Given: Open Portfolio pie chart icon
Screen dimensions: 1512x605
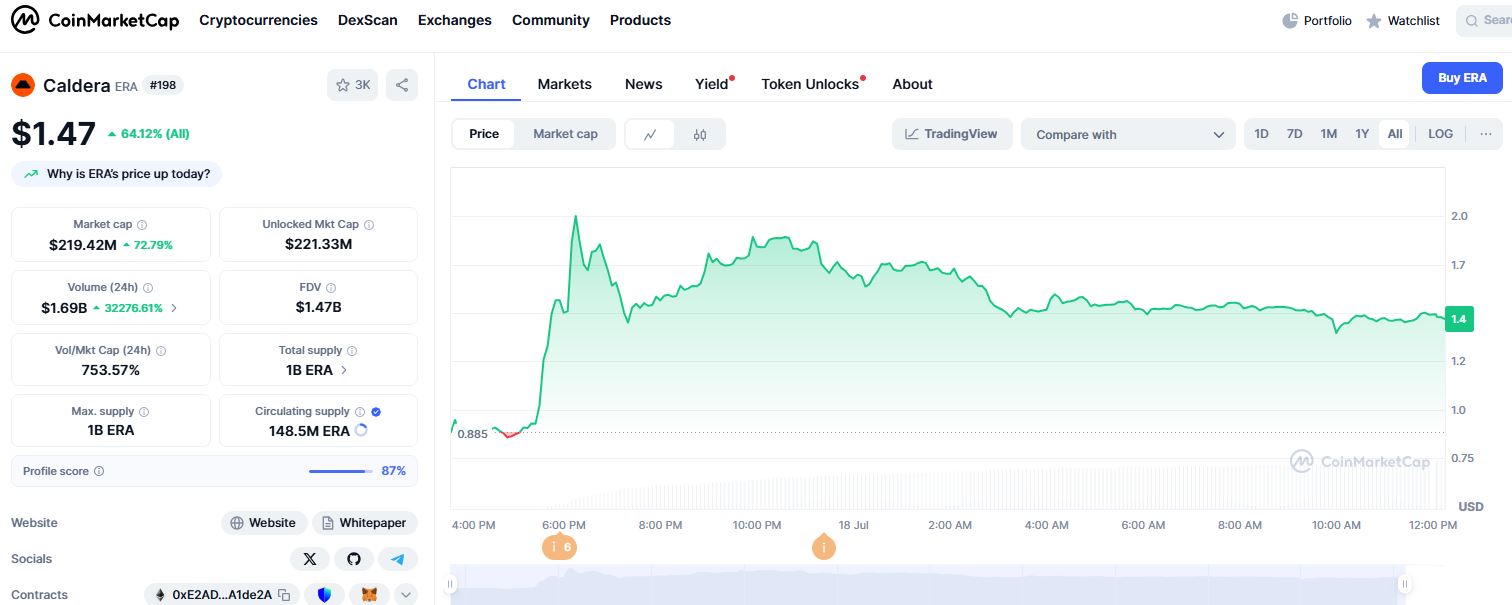Looking at the screenshot, I should click(x=1290, y=21).
